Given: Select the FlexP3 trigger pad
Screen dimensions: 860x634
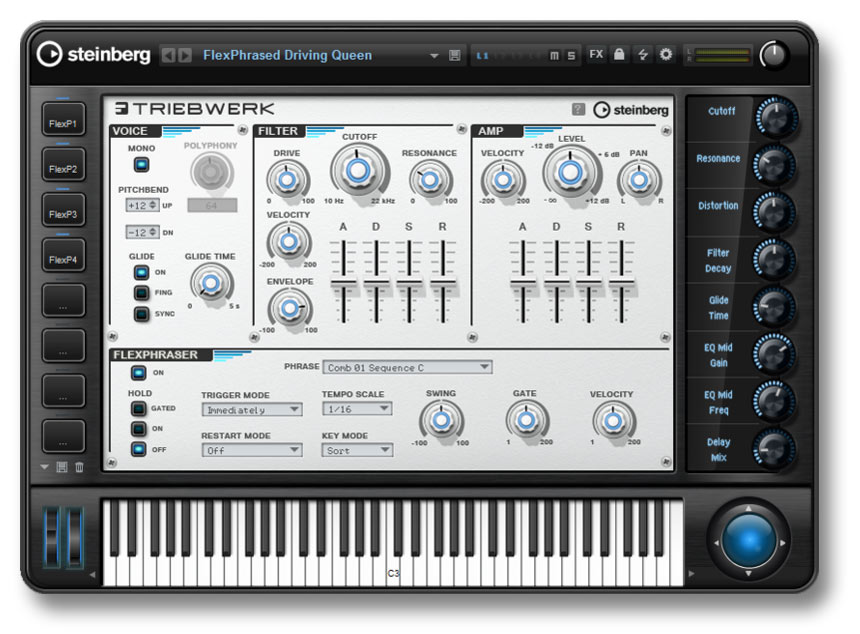Looking at the screenshot, I should pos(63,210).
